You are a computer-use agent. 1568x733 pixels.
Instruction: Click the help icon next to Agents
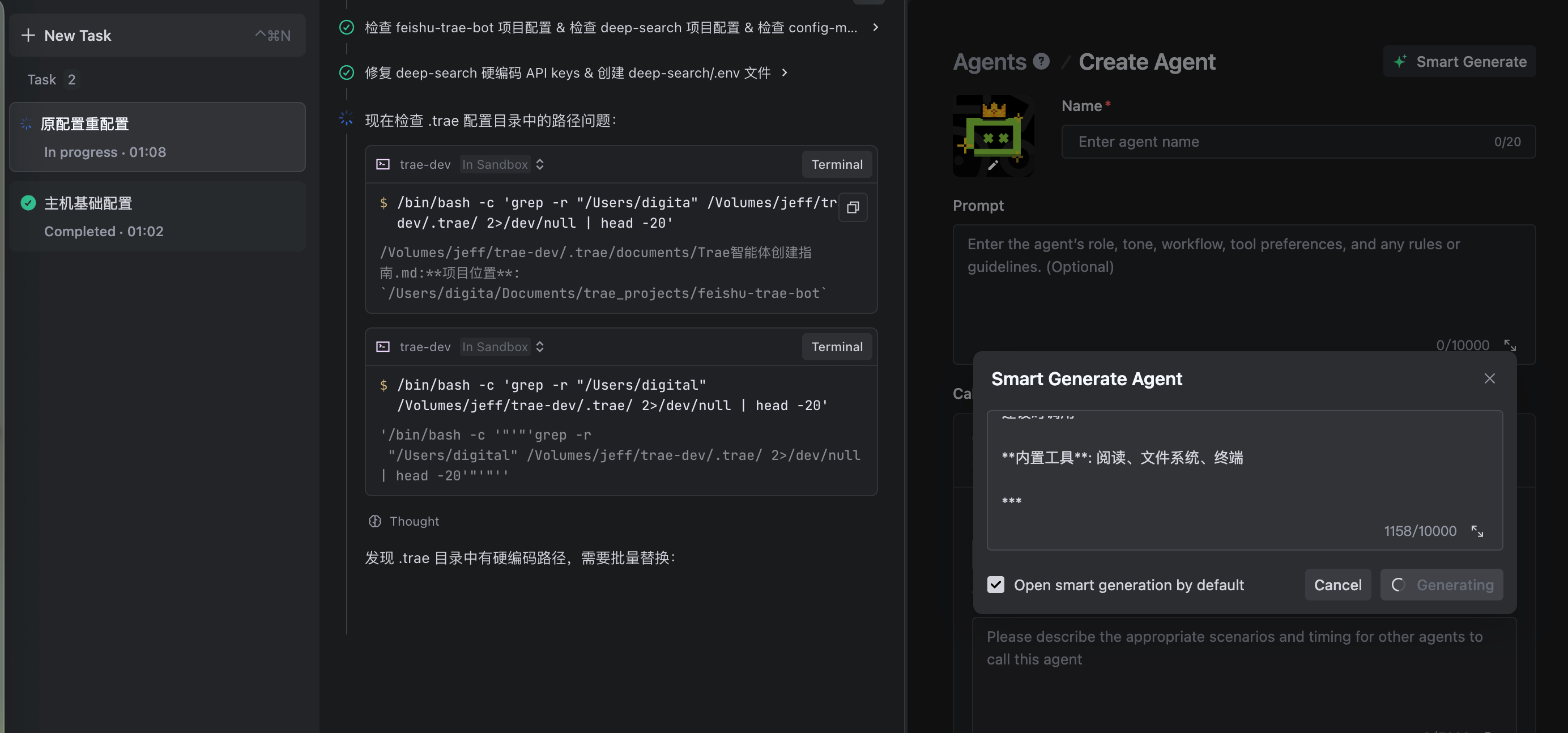point(1042,62)
